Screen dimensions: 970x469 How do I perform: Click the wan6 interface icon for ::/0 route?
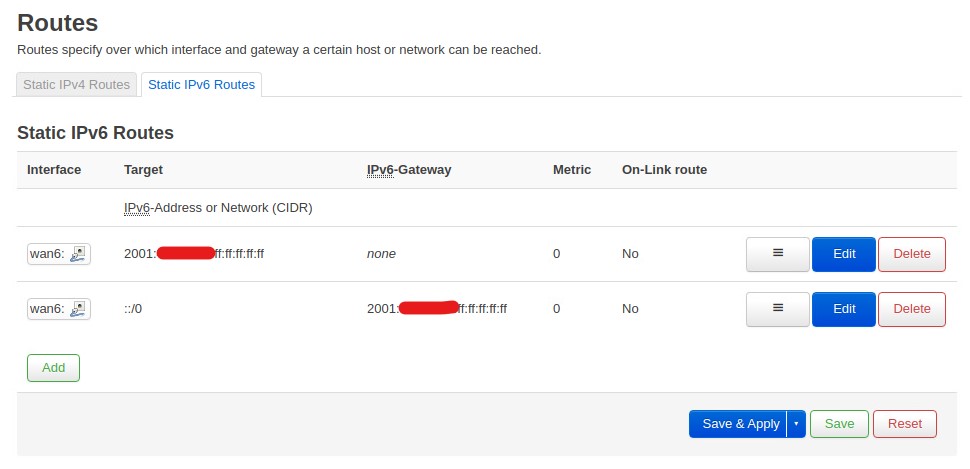[x=79, y=309]
